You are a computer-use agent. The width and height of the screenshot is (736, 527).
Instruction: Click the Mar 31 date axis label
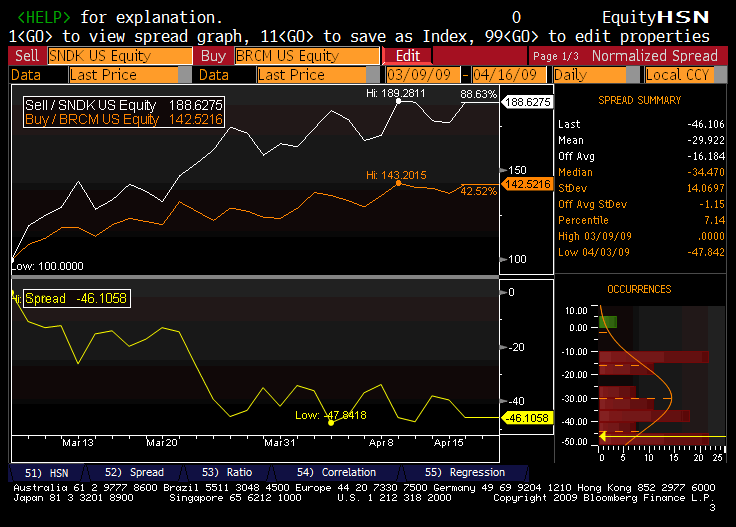tap(279, 443)
